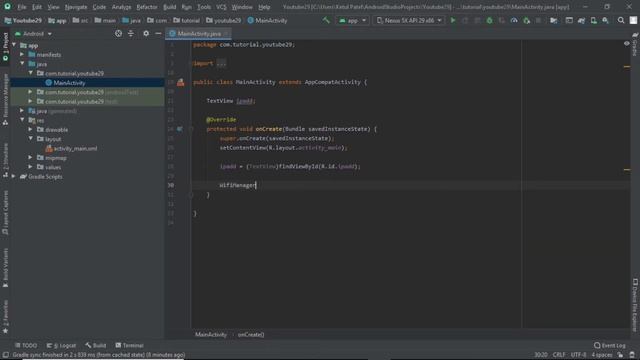The image size is (640, 360).
Task: Expand the java (generated) folder
Action: click(22, 111)
